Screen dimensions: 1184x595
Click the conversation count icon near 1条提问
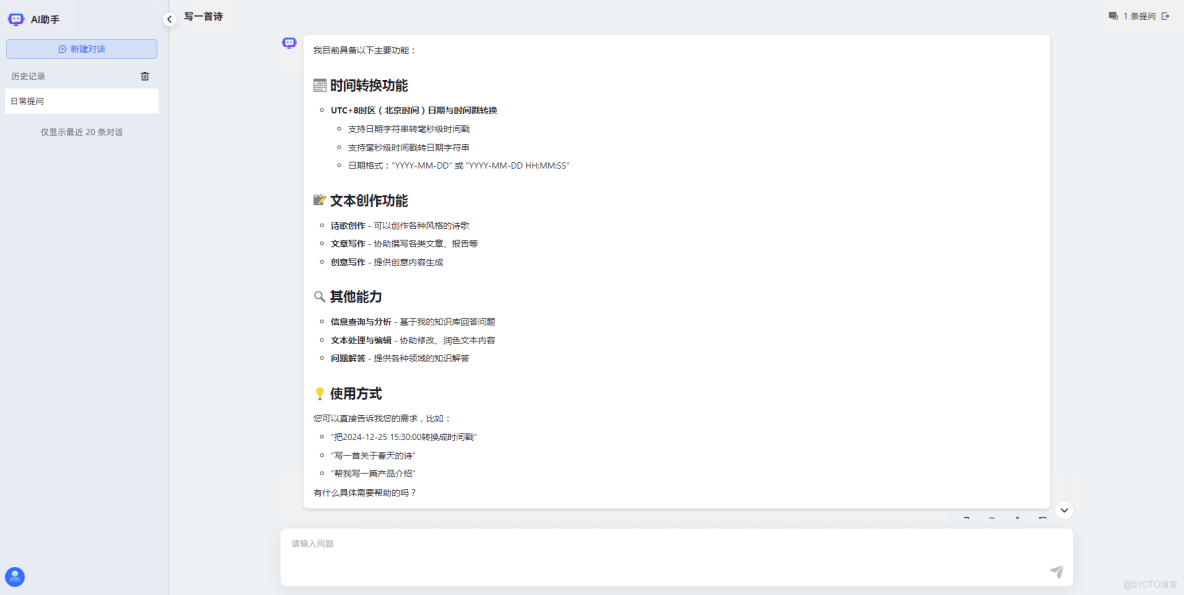pos(1113,15)
